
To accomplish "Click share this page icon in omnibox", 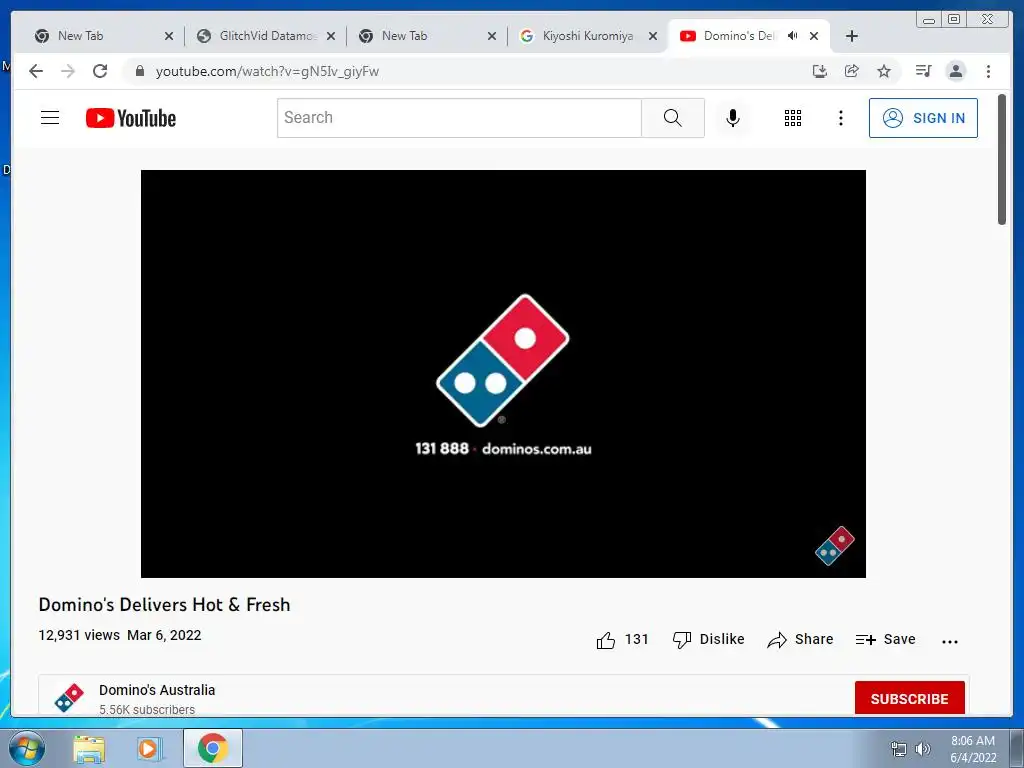I will pyautogui.click(x=852, y=71).
